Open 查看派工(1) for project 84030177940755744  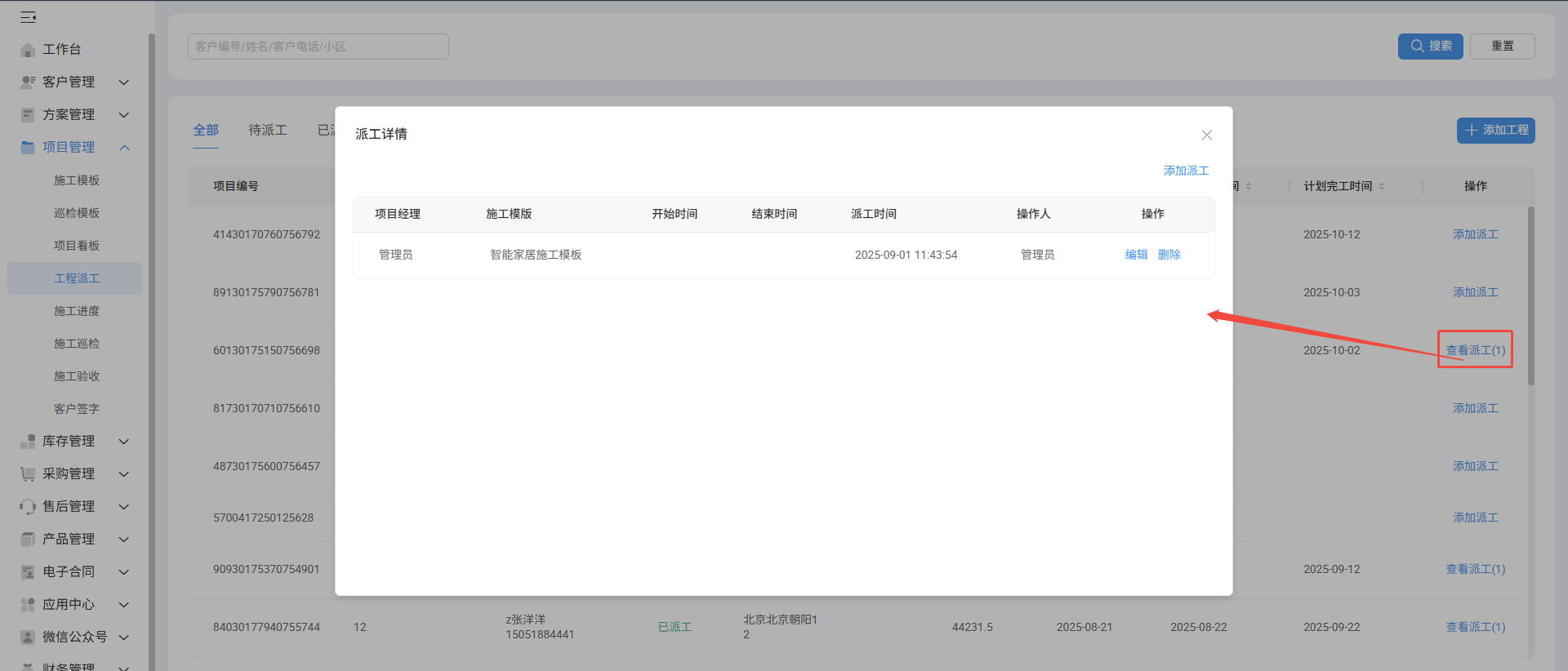pyautogui.click(x=1475, y=627)
